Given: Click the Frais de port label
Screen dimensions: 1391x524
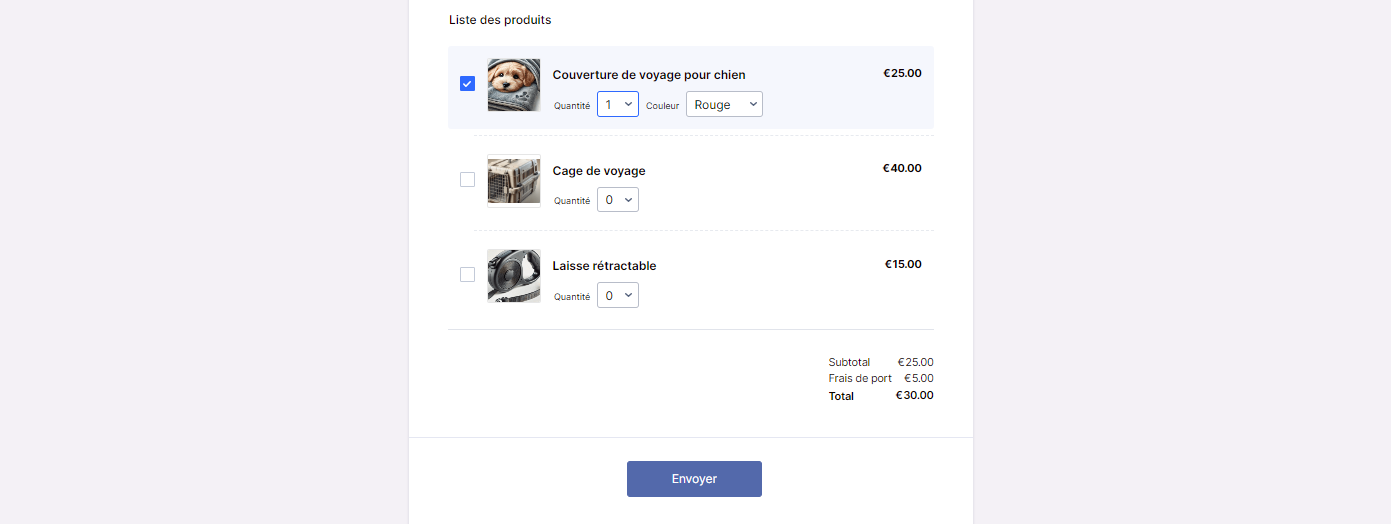Looking at the screenshot, I should [x=860, y=379].
